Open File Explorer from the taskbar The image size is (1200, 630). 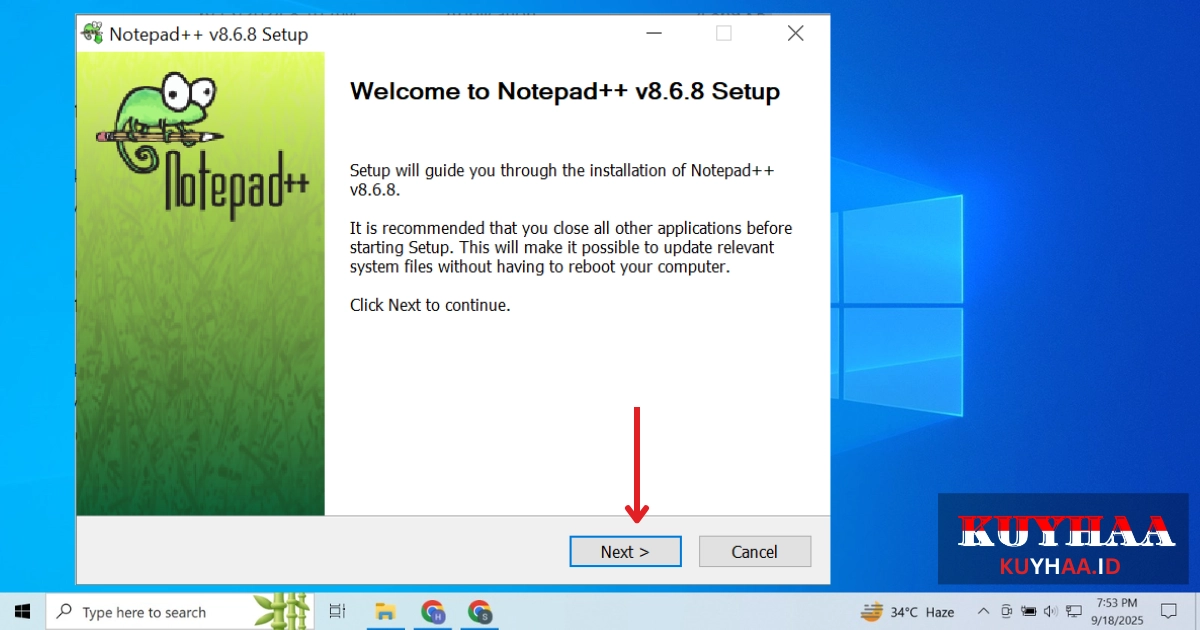(x=384, y=611)
